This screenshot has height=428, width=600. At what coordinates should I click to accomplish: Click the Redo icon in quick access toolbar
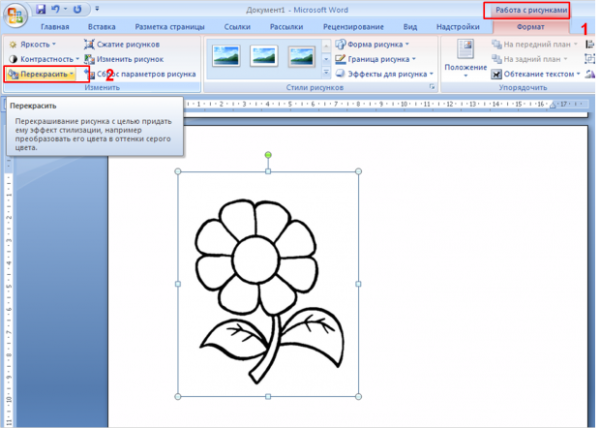point(77,9)
